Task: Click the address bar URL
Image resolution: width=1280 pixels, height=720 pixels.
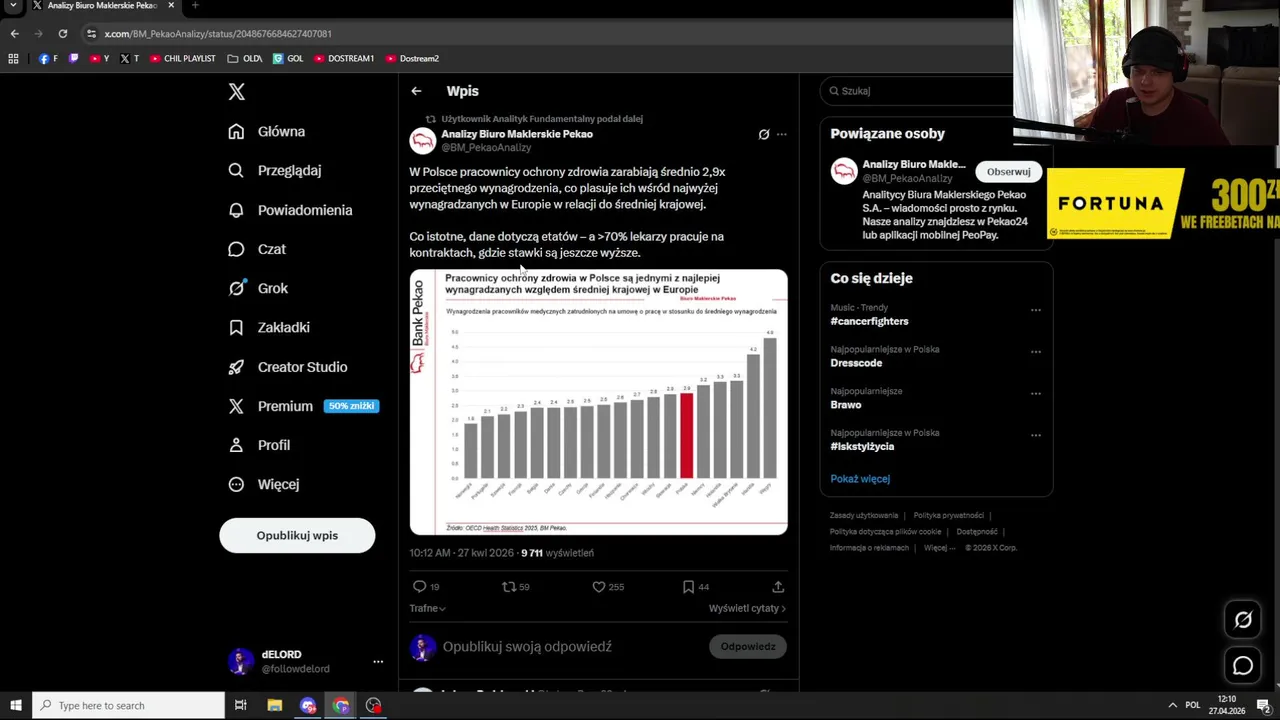Action: click(x=218, y=34)
